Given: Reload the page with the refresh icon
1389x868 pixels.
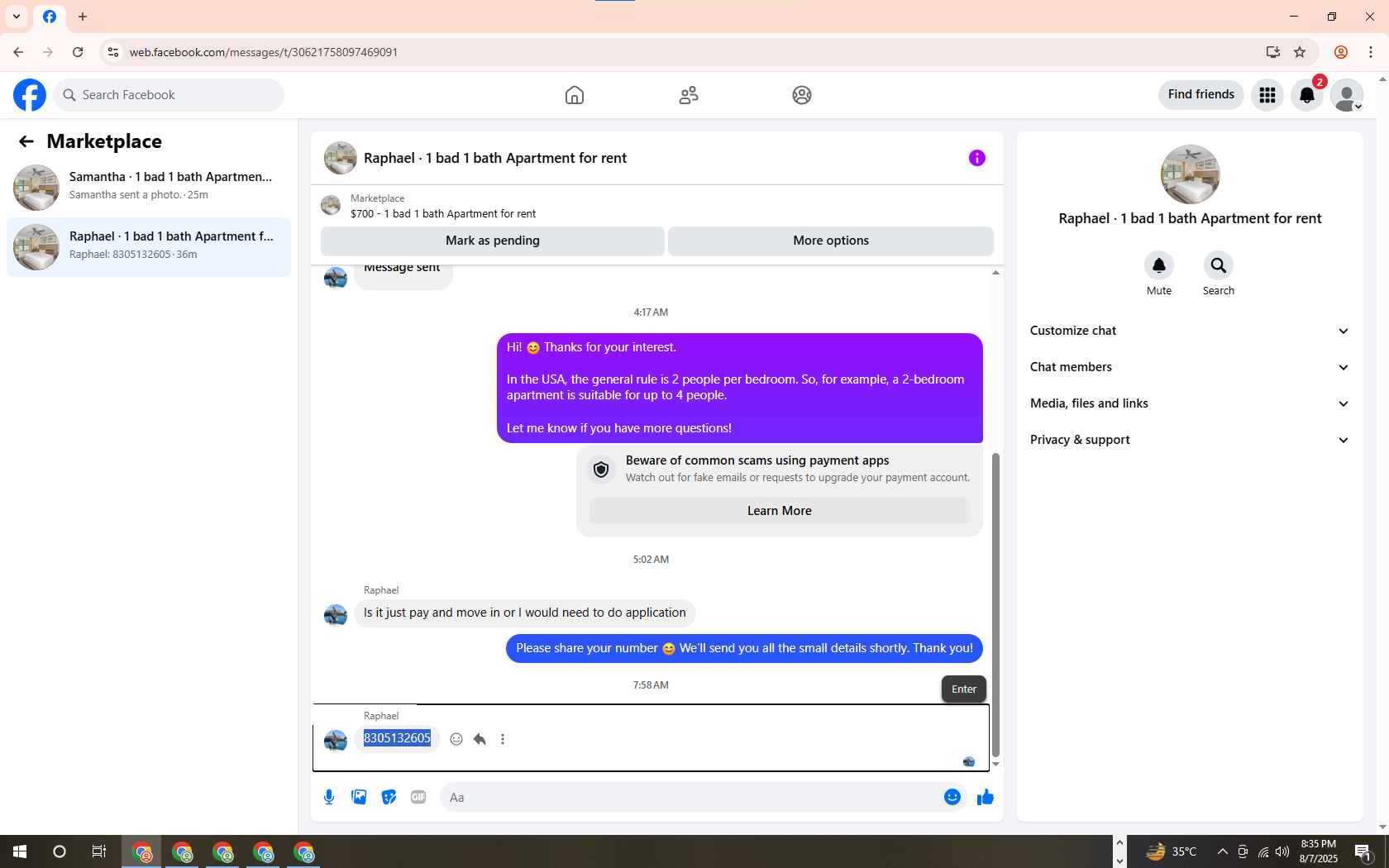Looking at the screenshot, I should (78, 52).
